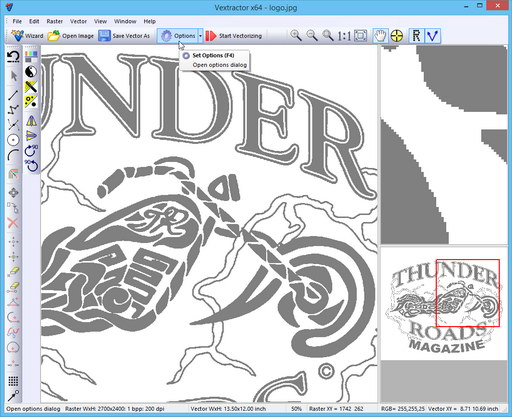
Task: Click the red X delete icon
Action: click(x=13, y=223)
